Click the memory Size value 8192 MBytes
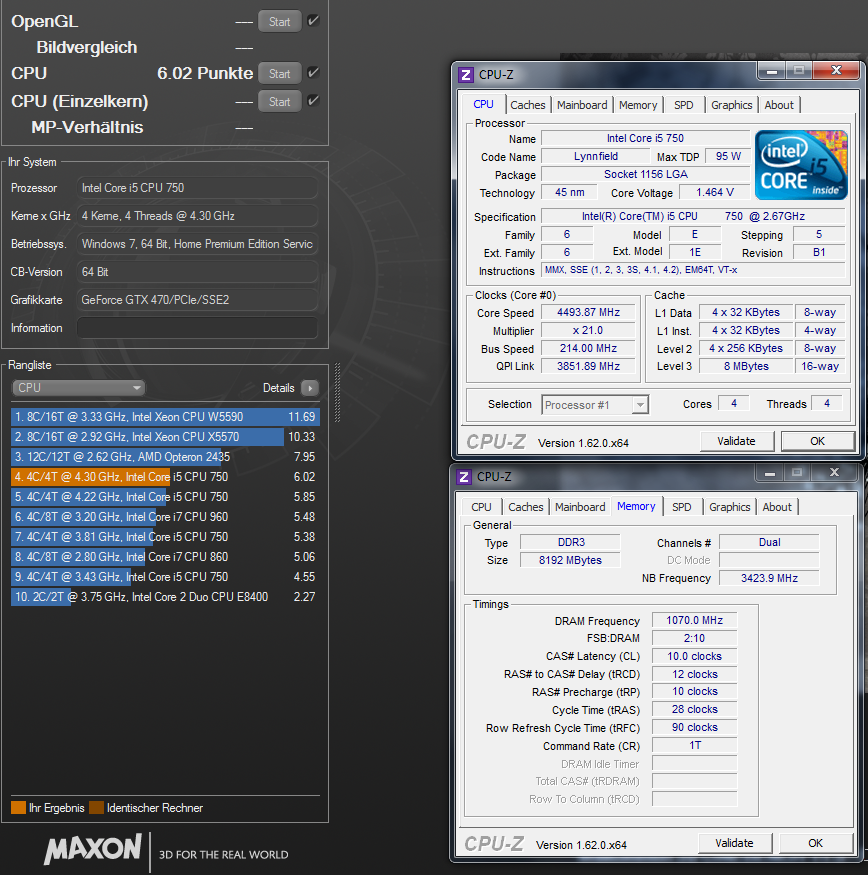Image resolution: width=868 pixels, height=875 pixels. 570,560
